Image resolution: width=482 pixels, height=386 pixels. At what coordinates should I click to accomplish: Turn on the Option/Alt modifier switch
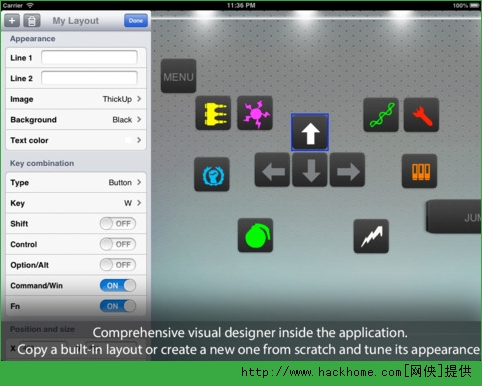(118, 265)
